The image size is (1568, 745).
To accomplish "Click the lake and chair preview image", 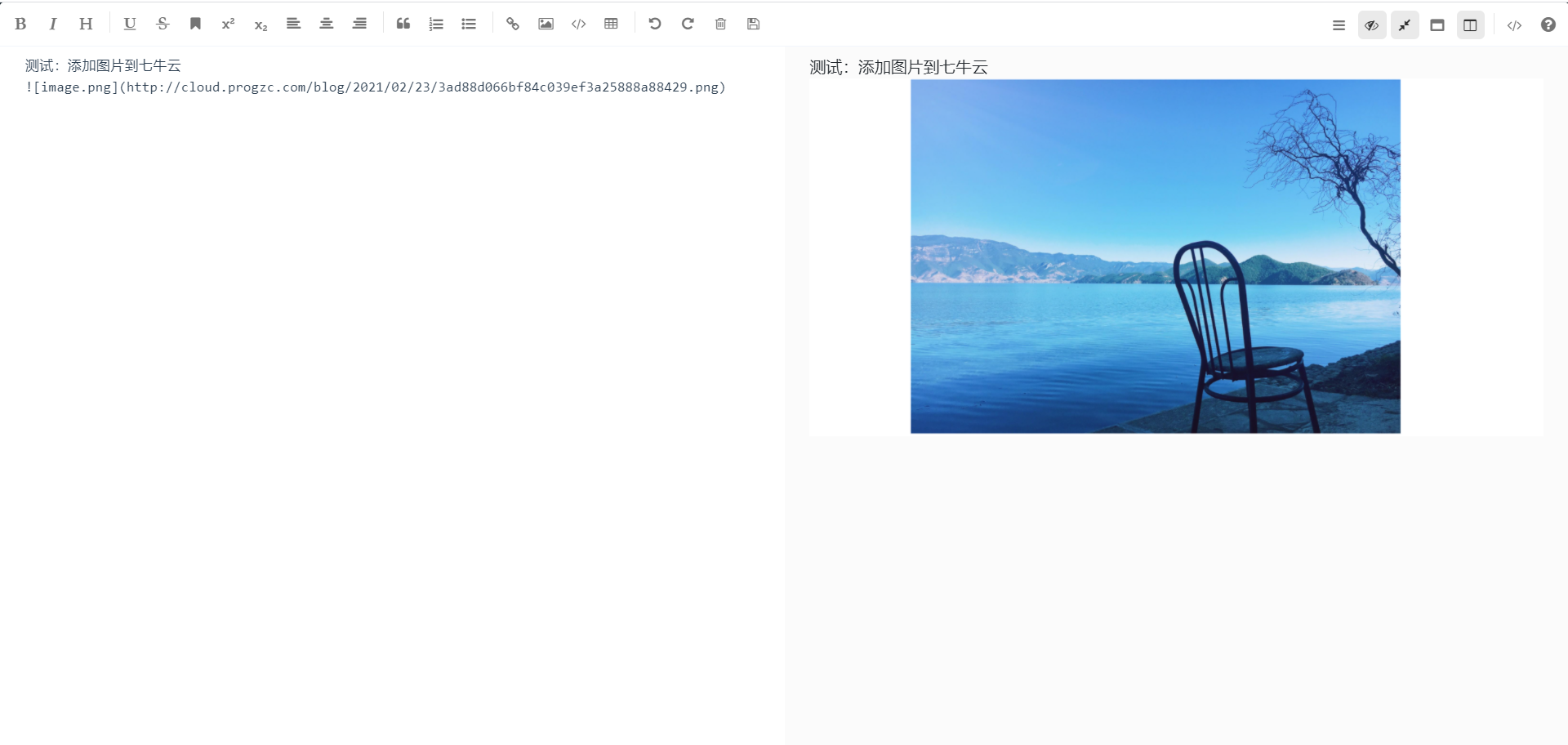I will (x=1156, y=257).
